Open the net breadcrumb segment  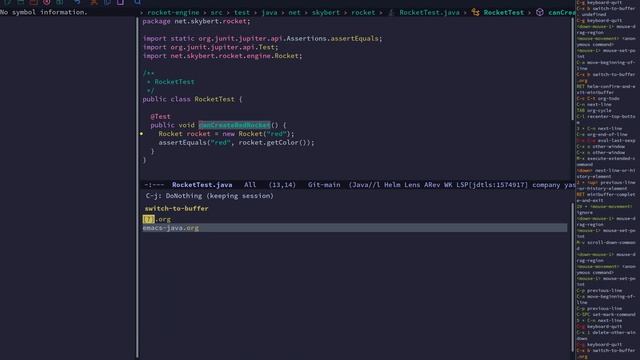294,12
